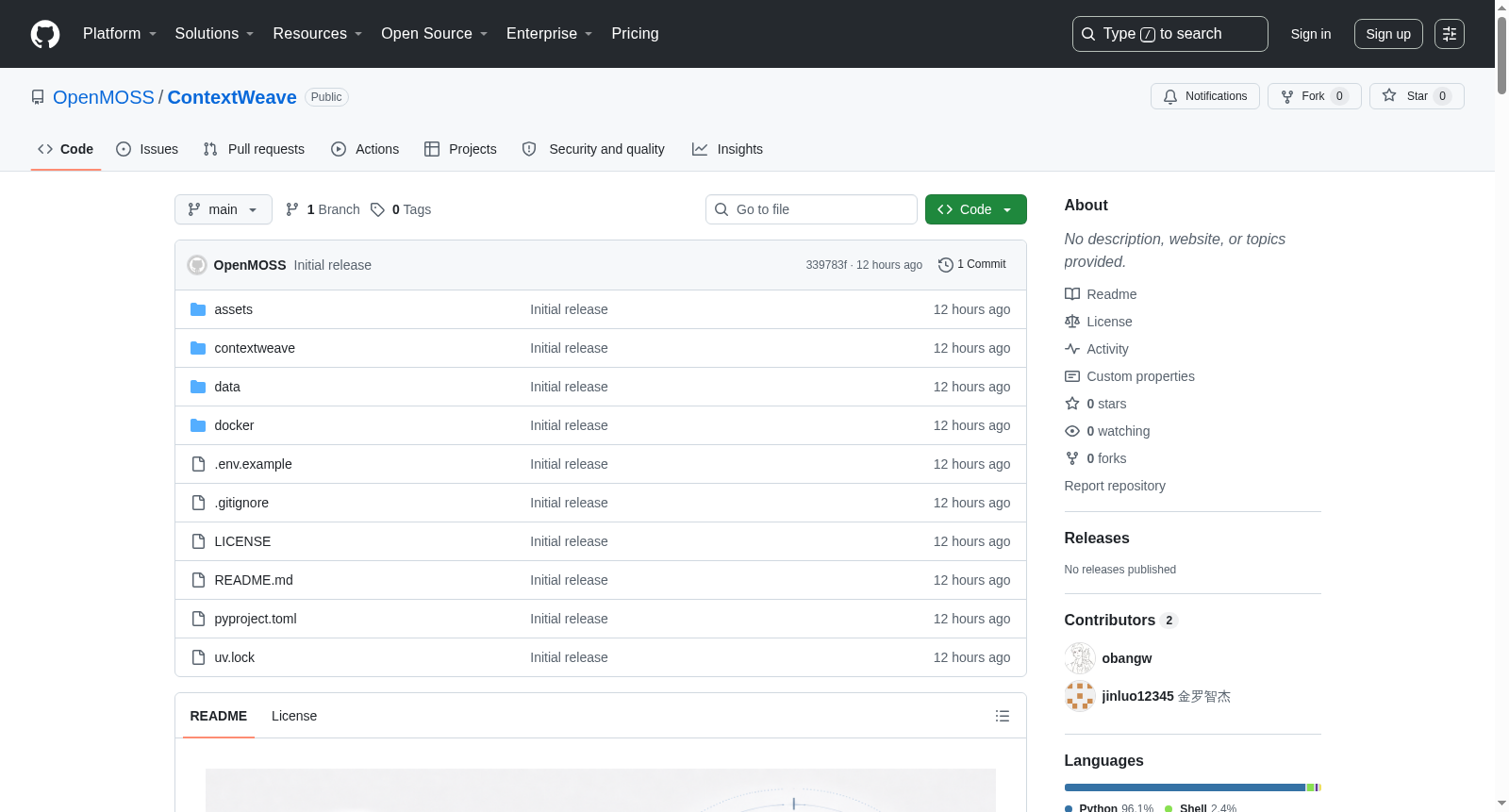Viewport: 1509px width, 812px height.
Task: Click the tag icon next to Tags
Action: point(377,209)
